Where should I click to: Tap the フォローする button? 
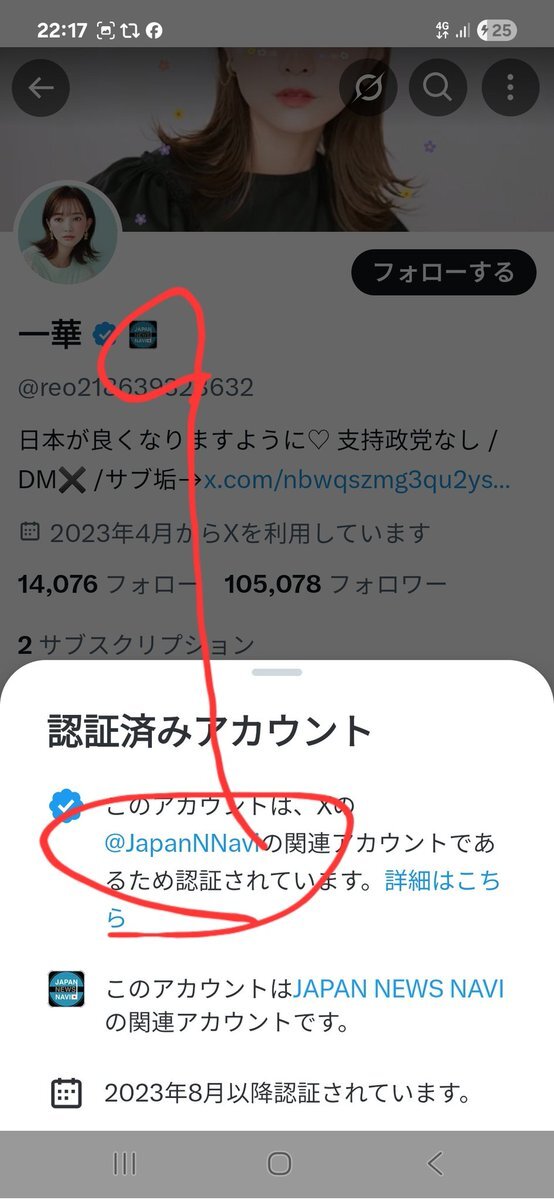(x=443, y=272)
